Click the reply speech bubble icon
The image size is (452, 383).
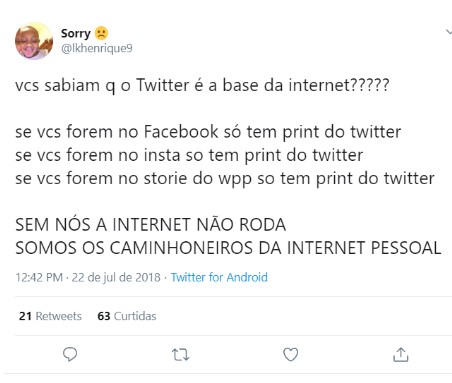(x=70, y=354)
